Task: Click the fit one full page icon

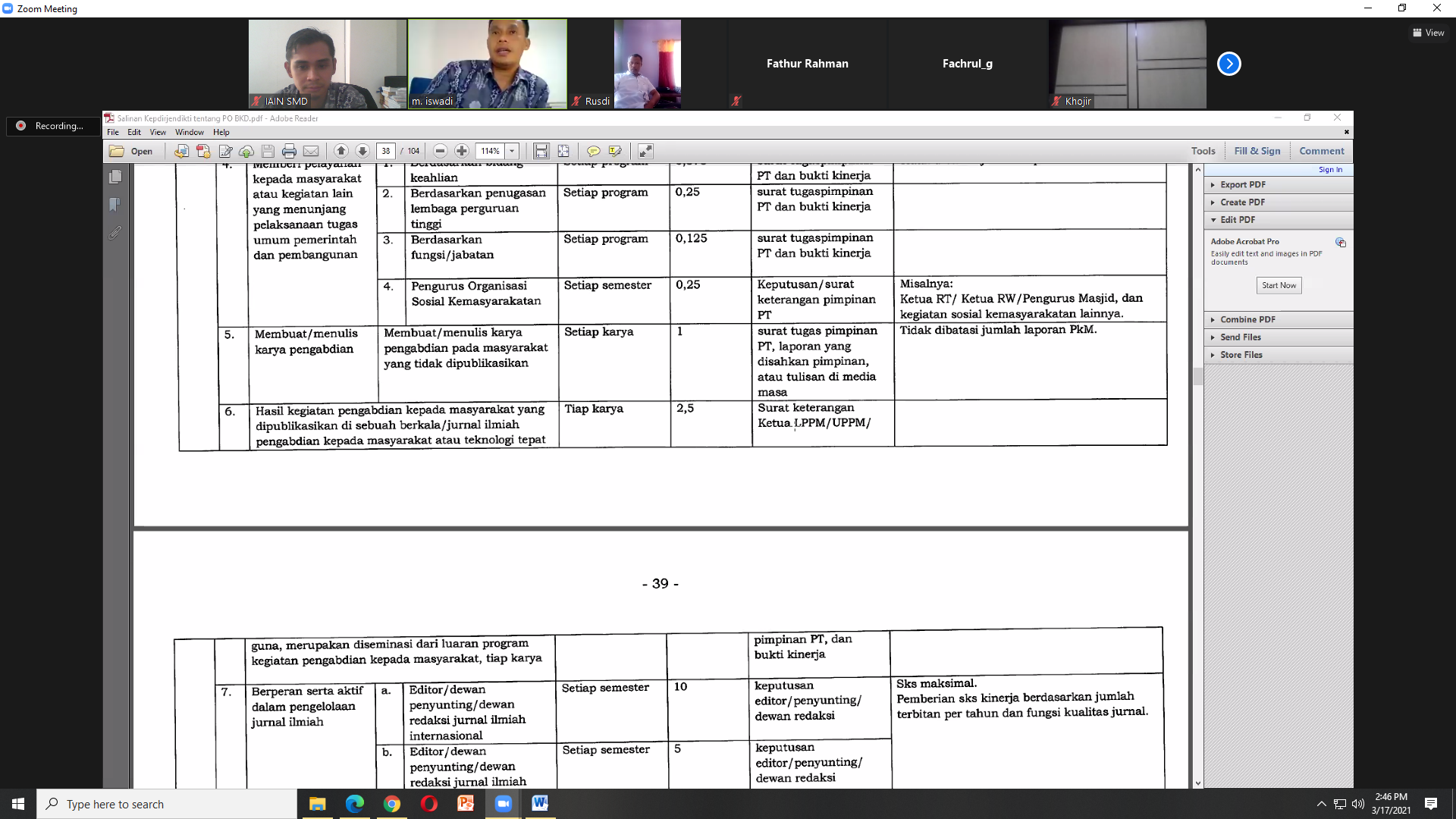Action: 563,151
